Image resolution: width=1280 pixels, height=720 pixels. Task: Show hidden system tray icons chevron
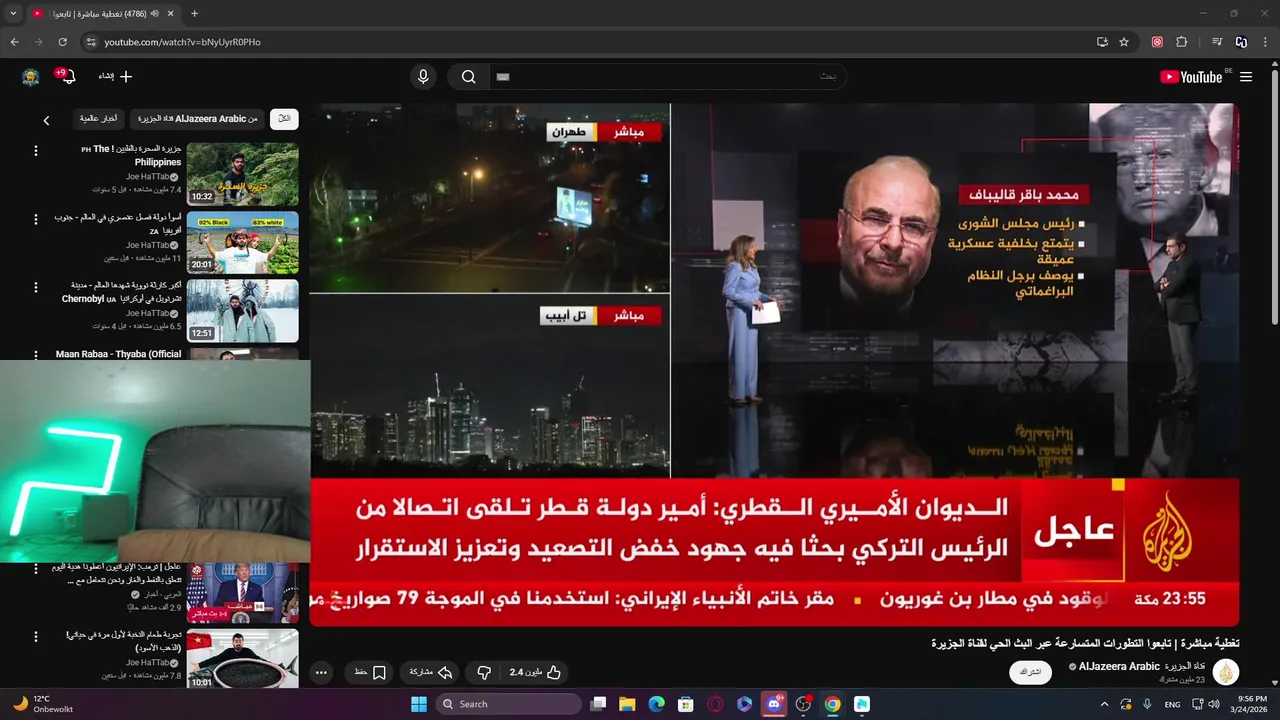tap(1102, 704)
